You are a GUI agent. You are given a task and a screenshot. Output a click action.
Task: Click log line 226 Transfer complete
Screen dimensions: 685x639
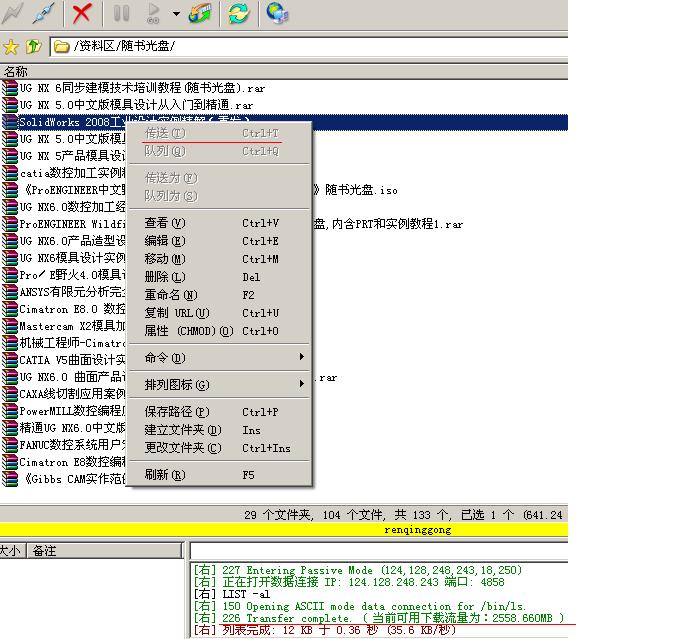[x=379, y=618]
